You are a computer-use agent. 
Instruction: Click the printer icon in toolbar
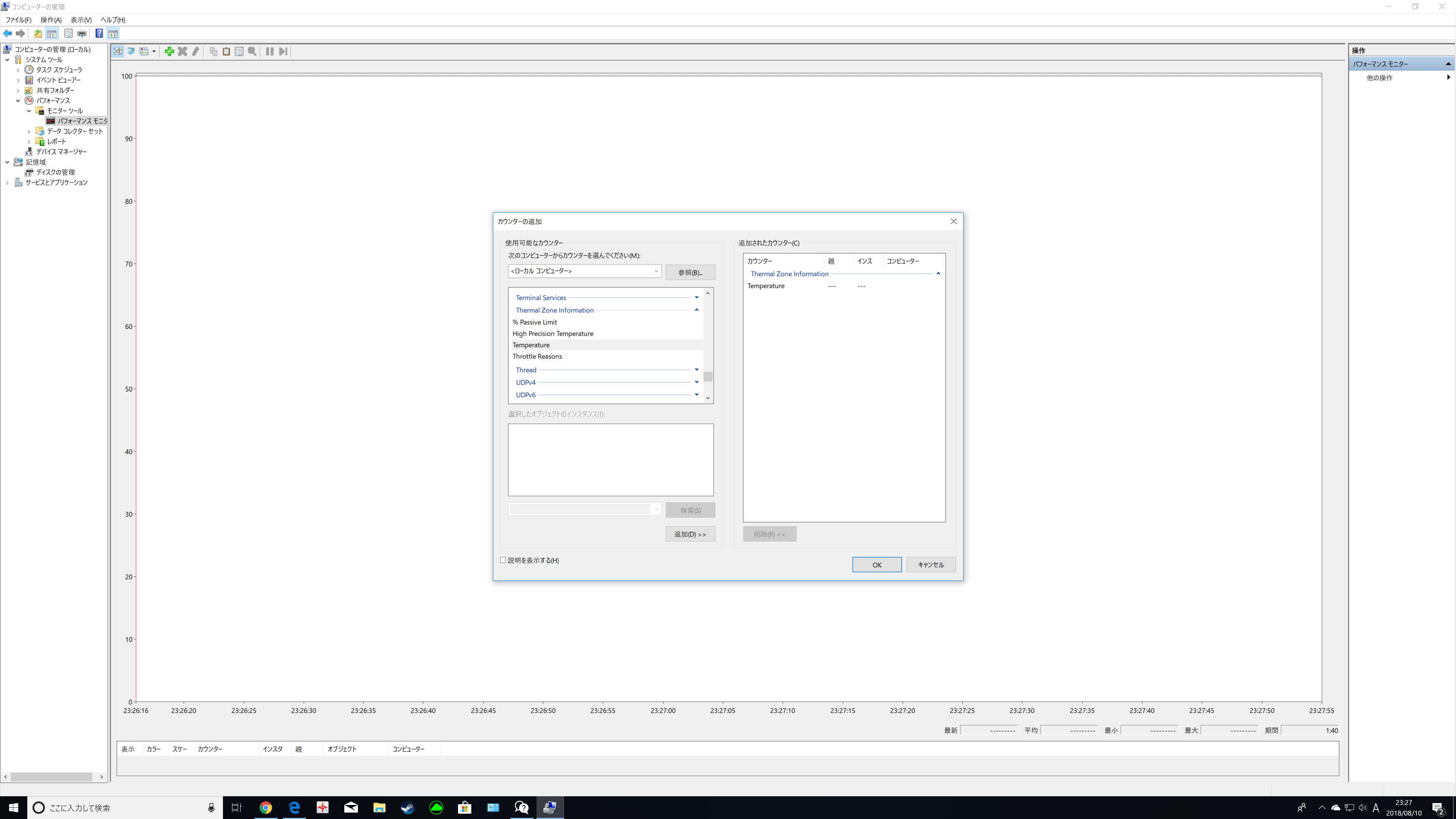coord(82,33)
